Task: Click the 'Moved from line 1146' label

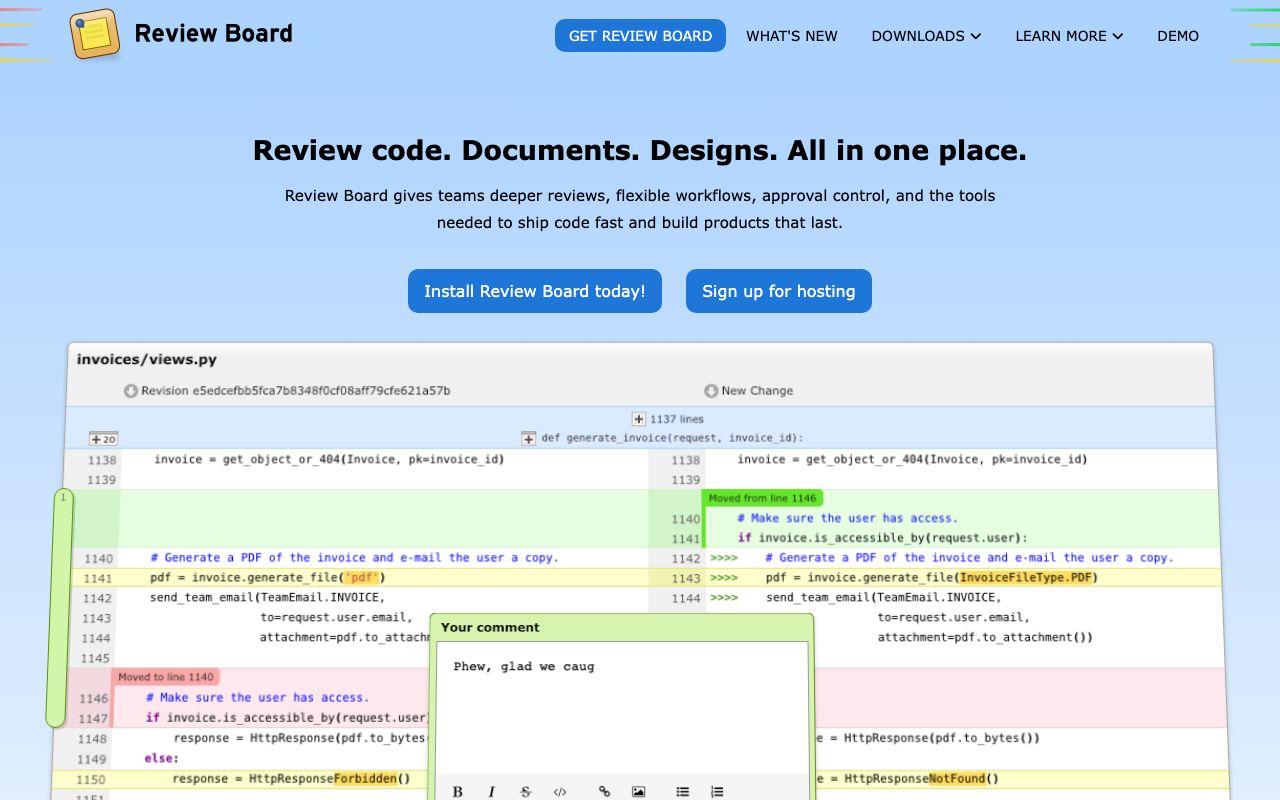Action: click(763, 498)
